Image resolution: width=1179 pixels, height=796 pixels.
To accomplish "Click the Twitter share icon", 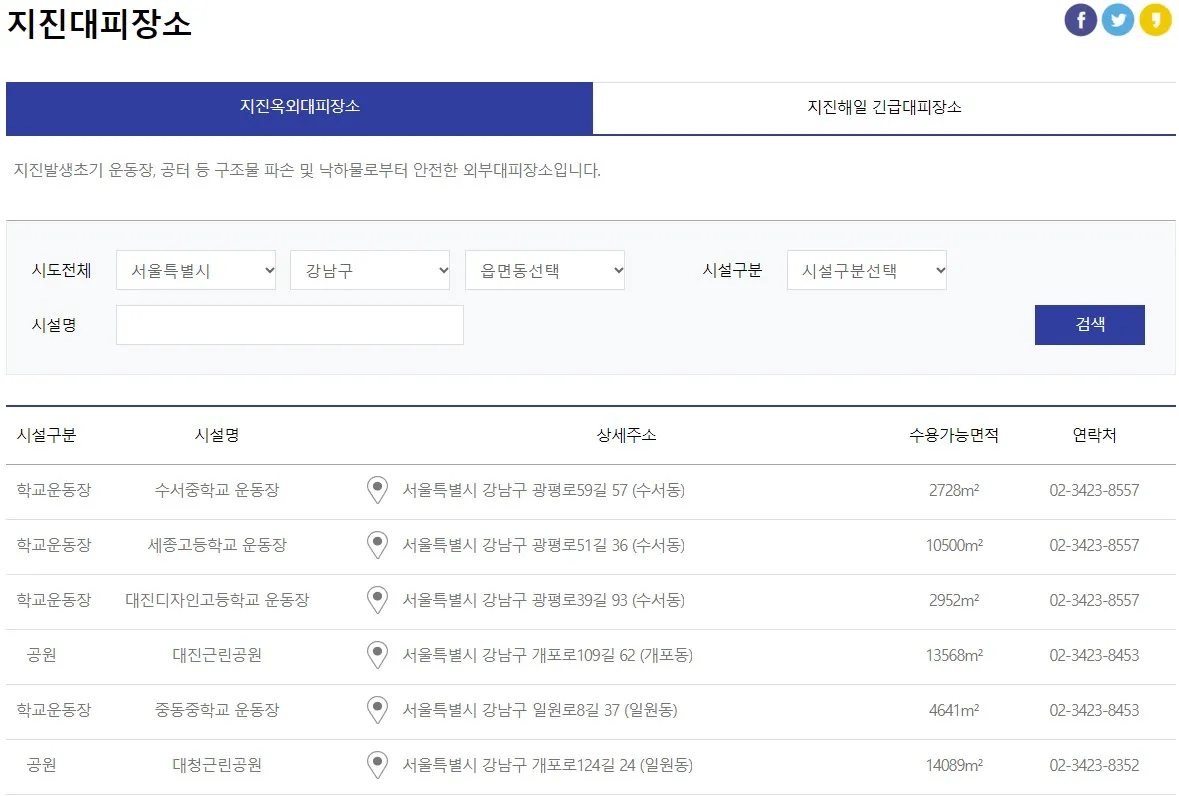I will point(1118,19).
